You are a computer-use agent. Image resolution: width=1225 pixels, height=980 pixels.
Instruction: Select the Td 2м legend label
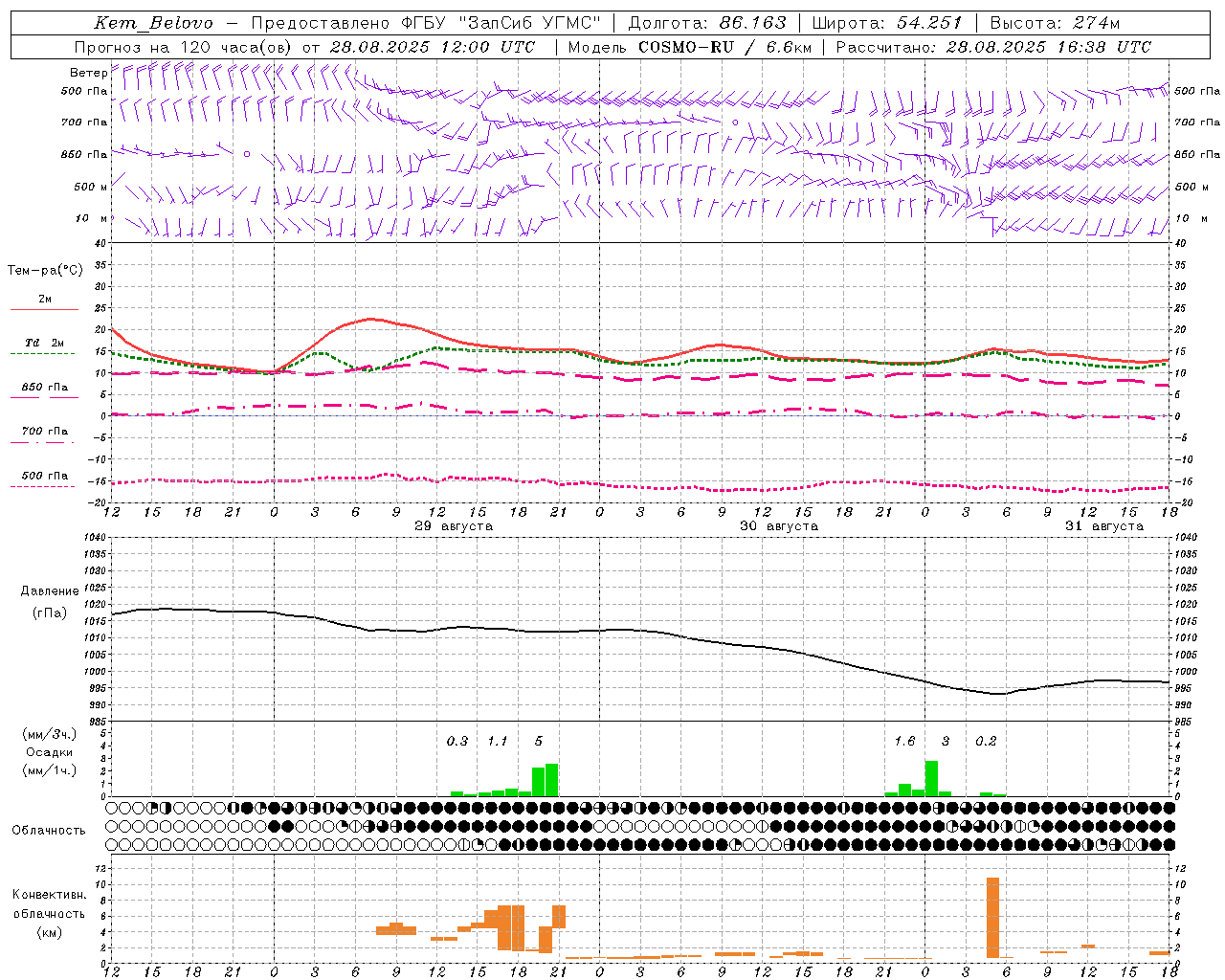(45, 343)
